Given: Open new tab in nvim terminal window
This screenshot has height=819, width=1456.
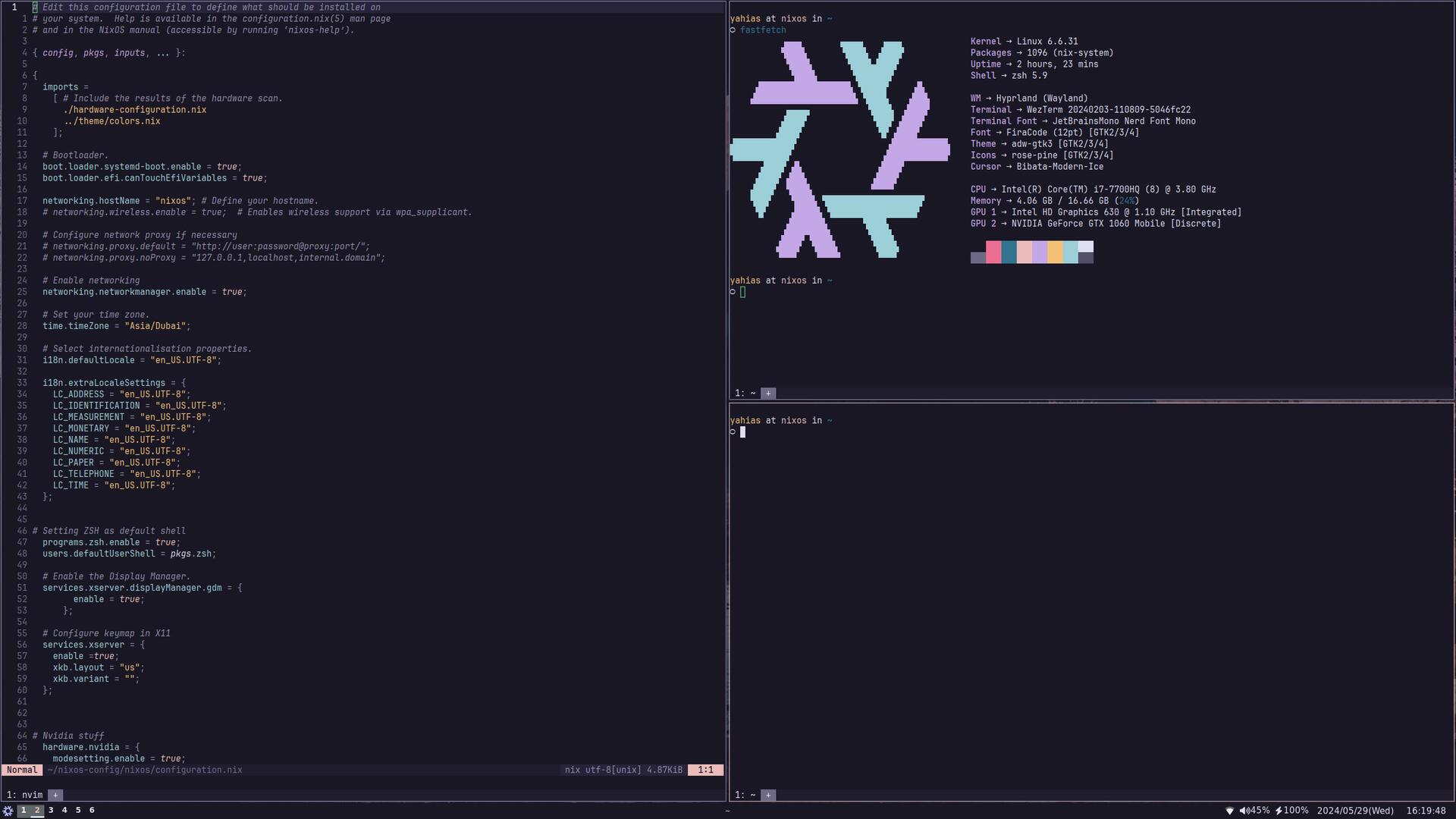Looking at the screenshot, I should 55,795.
